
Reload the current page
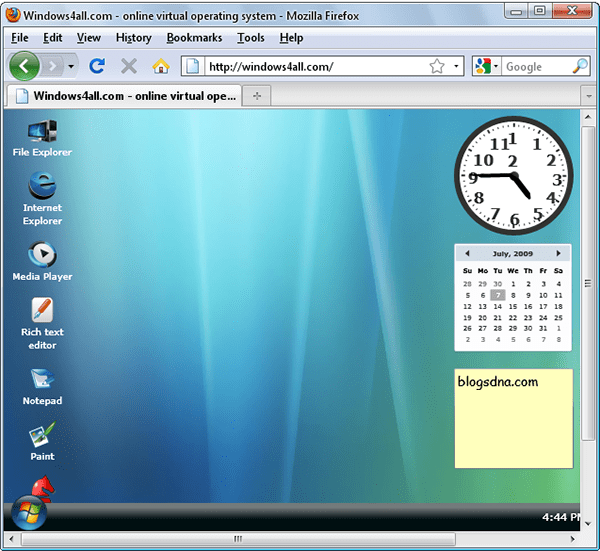click(x=97, y=66)
